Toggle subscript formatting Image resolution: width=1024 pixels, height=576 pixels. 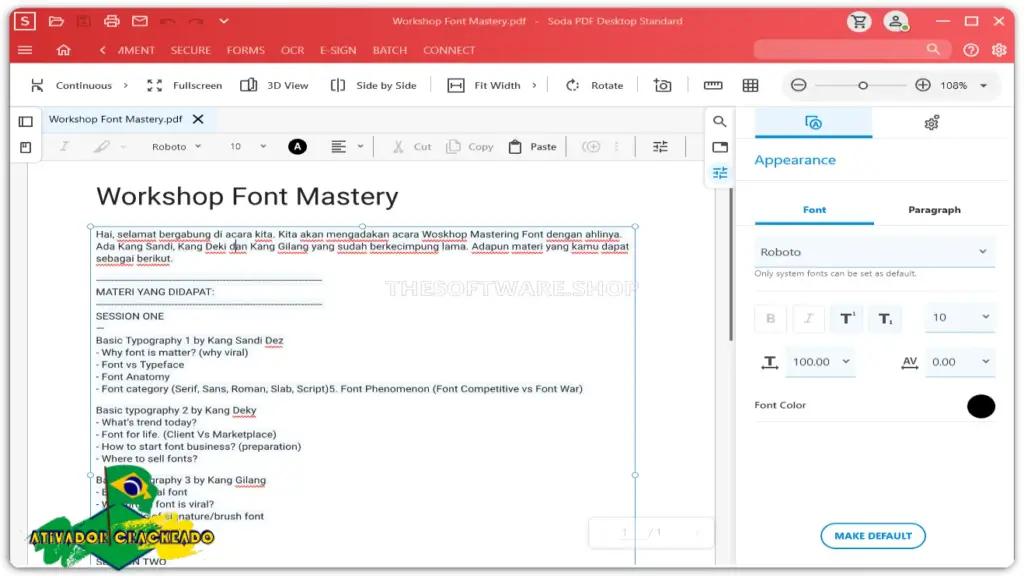(x=885, y=319)
